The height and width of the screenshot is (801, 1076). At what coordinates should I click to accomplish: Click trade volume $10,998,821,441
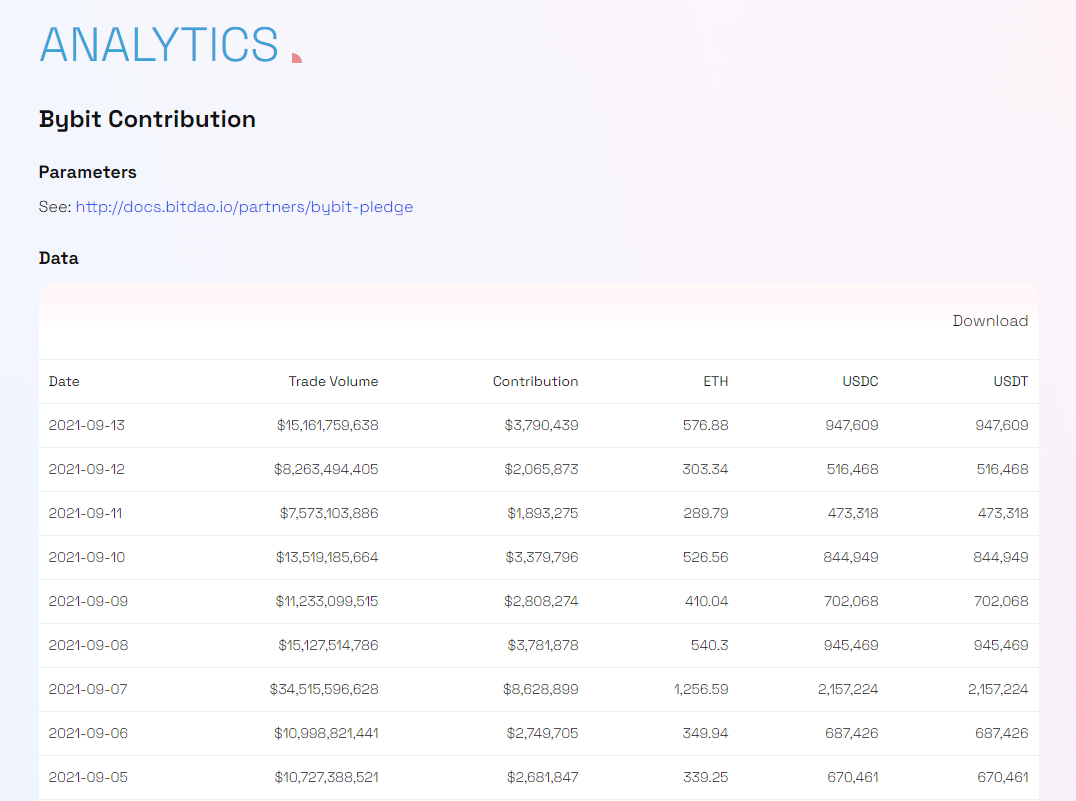pyautogui.click(x=326, y=733)
